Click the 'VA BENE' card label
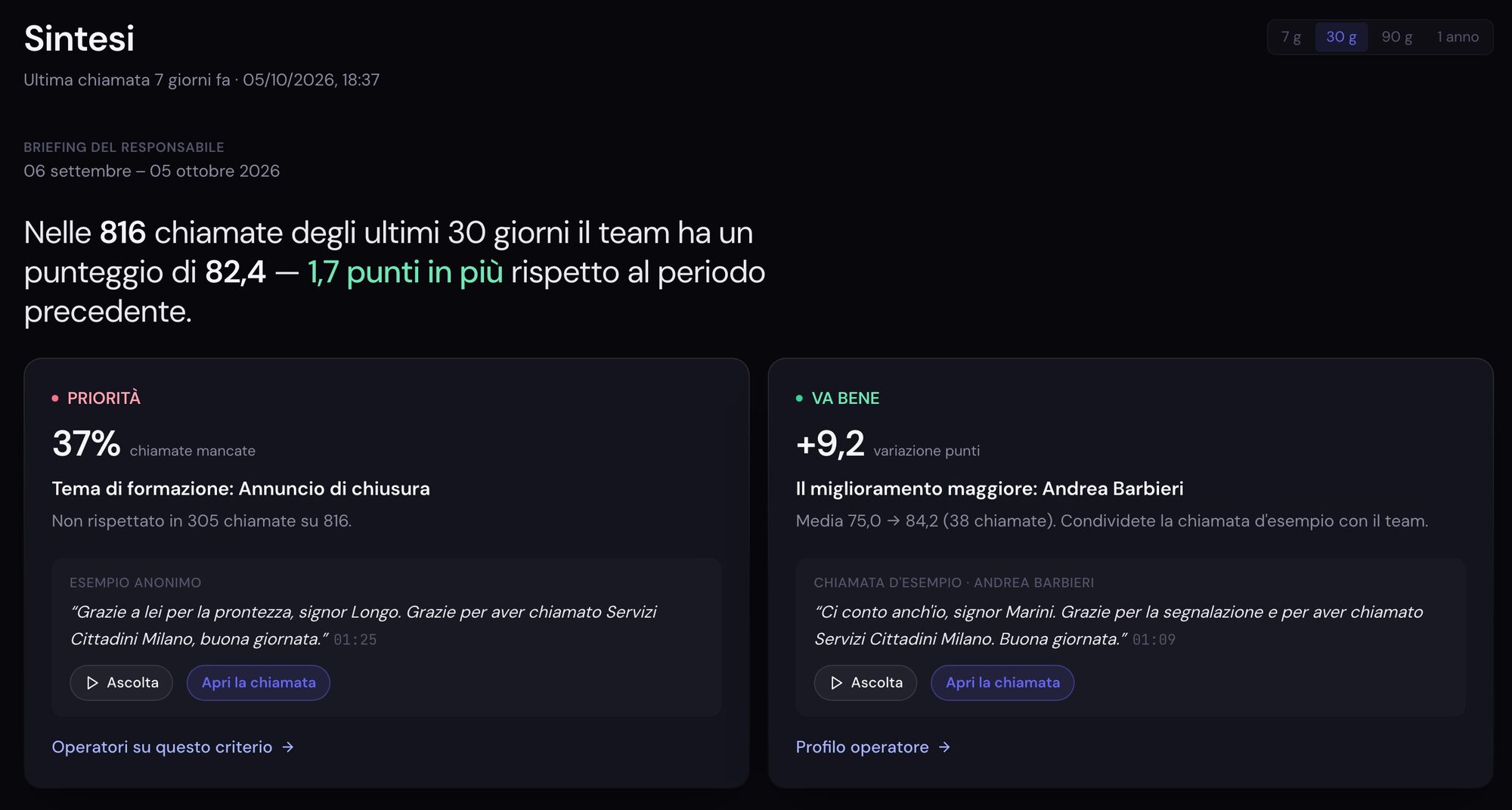Image resolution: width=1512 pixels, height=810 pixels. point(845,399)
